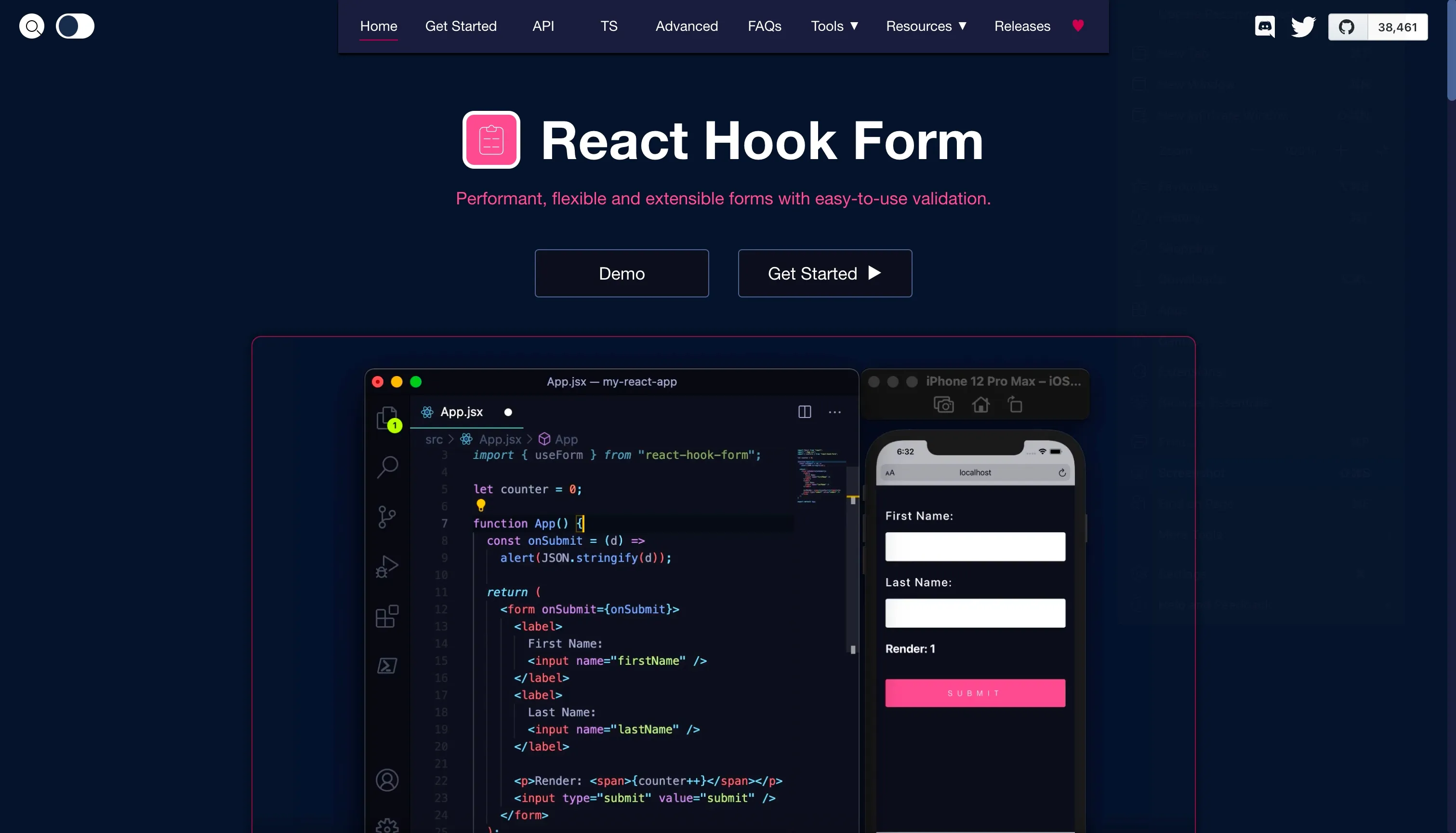Click the split editor icon
The image size is (1456, 833).
804,412
